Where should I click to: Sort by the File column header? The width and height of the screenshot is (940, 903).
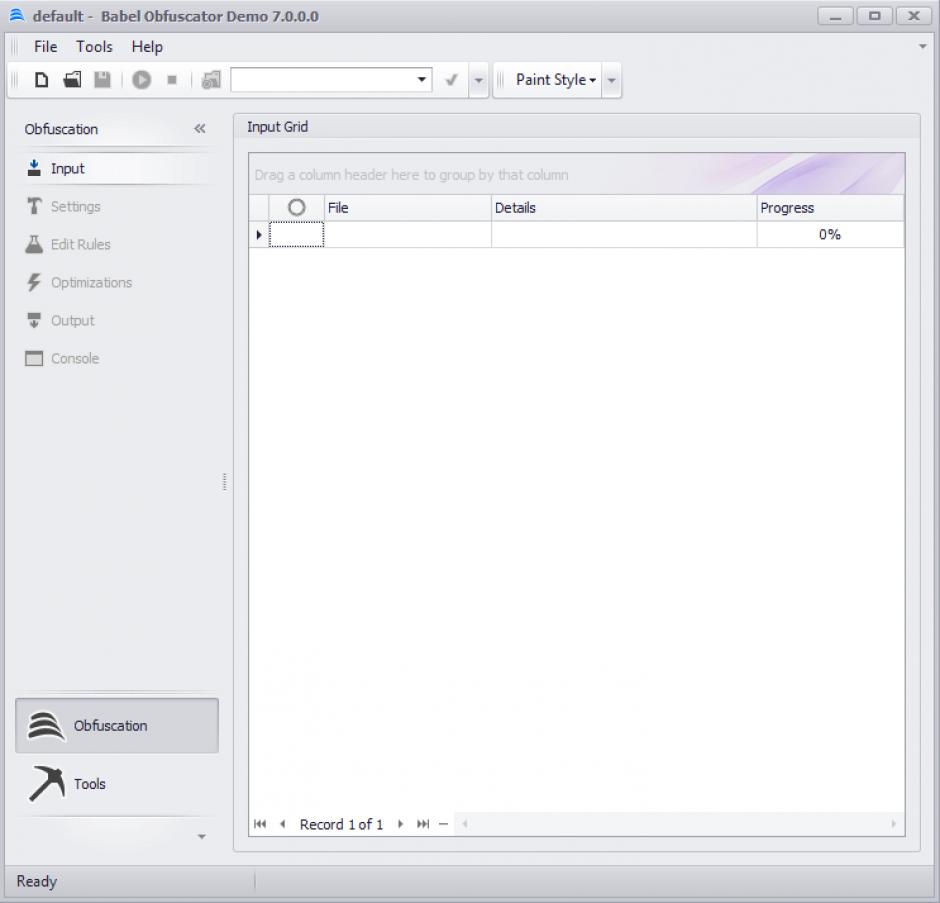tap(408, 207)
